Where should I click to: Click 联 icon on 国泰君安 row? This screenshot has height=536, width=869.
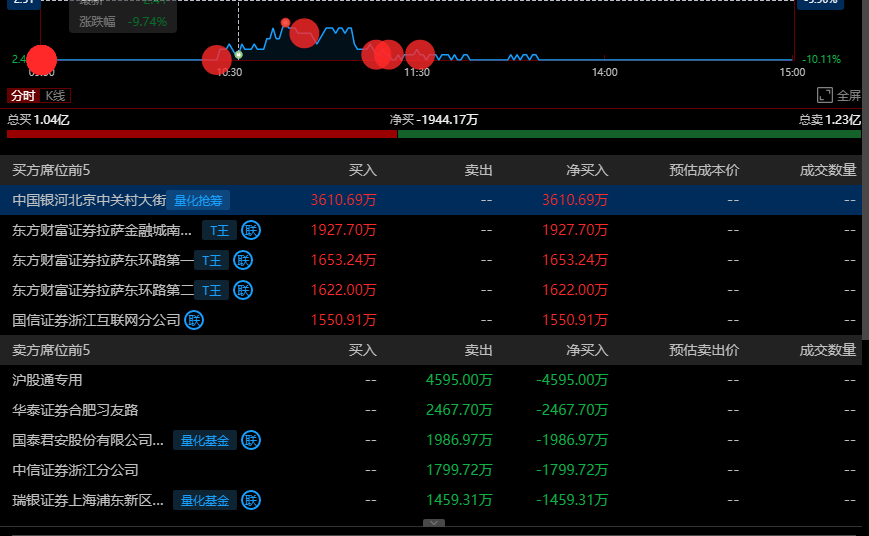click(x=251, y=440)
